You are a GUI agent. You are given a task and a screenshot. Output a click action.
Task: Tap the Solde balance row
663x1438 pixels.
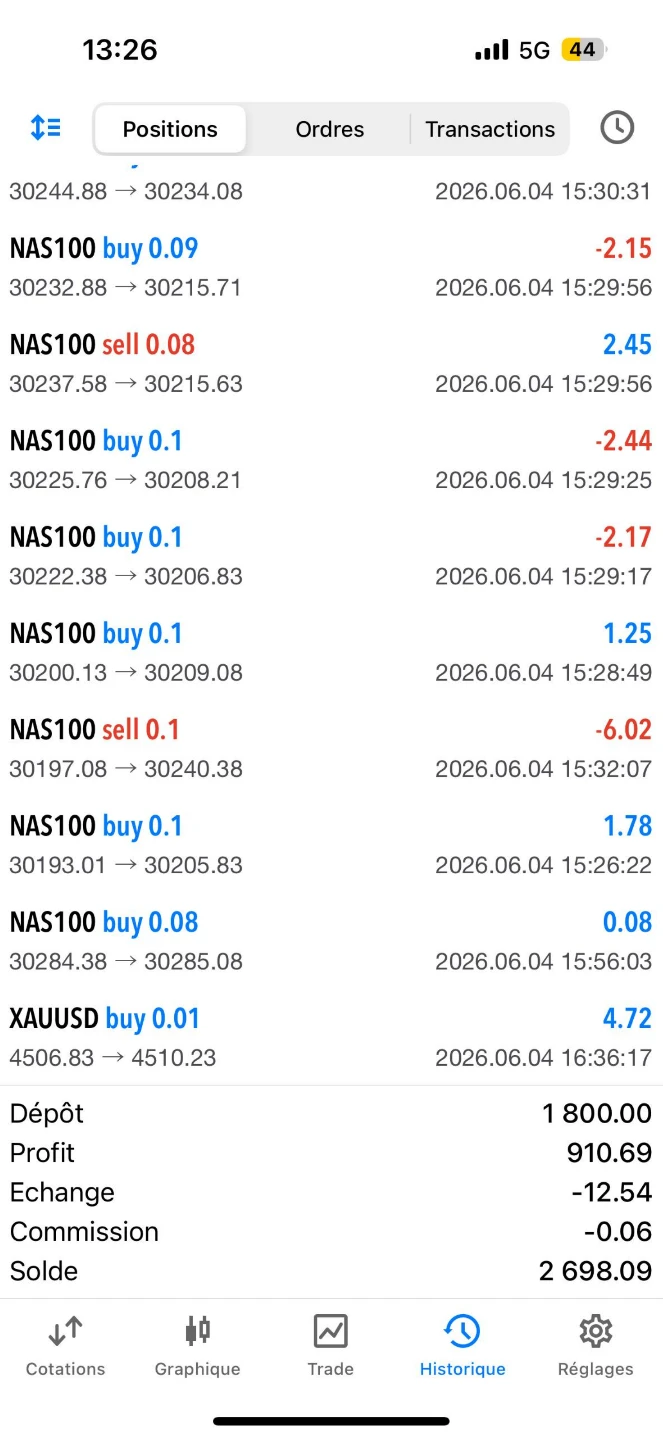pyautogui.click(x=331, y=1271)
